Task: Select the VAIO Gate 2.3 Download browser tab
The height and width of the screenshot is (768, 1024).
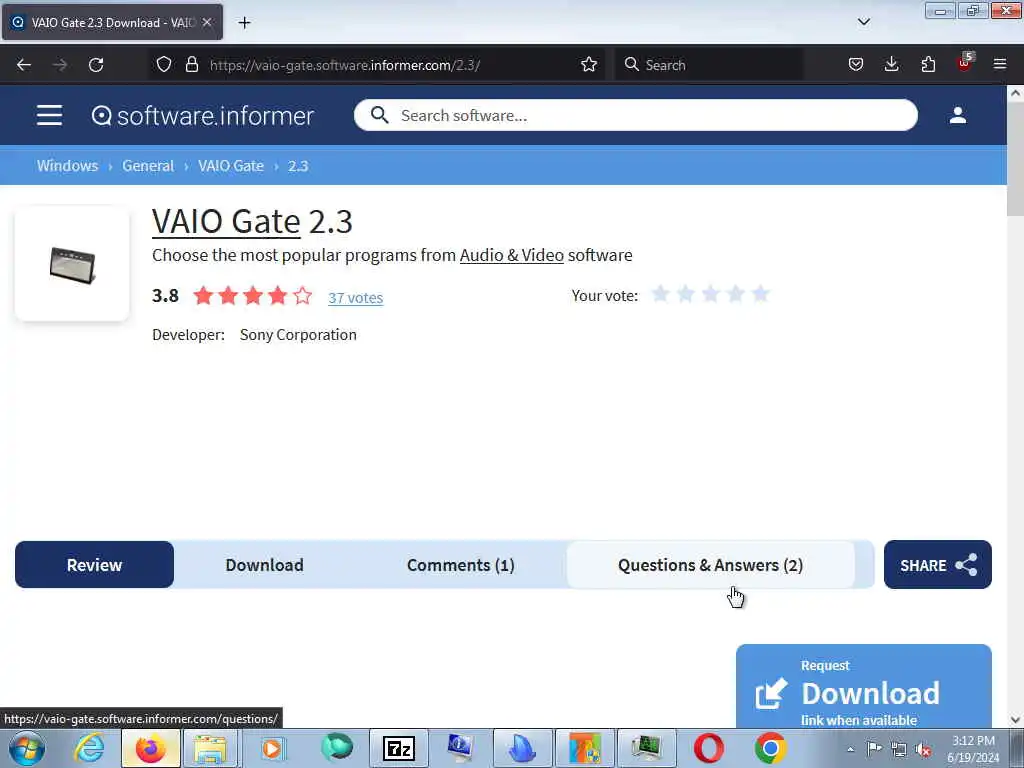Action: pyautogui.click(x=112, y=22)
